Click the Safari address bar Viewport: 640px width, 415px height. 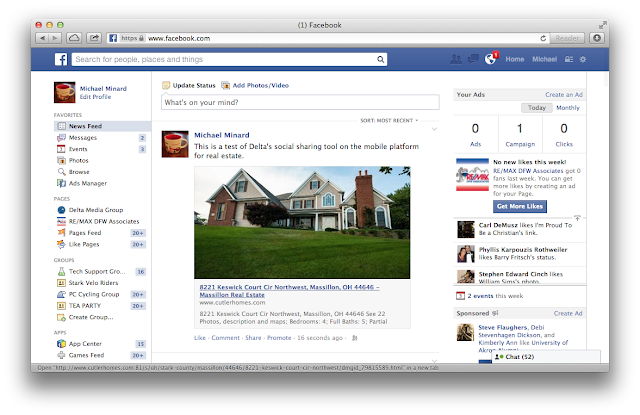(x=327, y=38)
